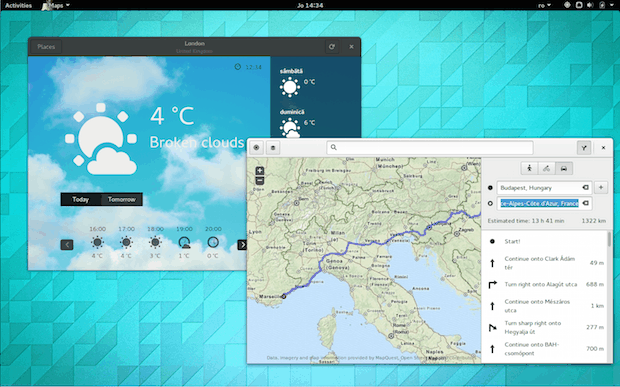
Task: Click the hollow destination marker icon
Action: pos(490,203)
